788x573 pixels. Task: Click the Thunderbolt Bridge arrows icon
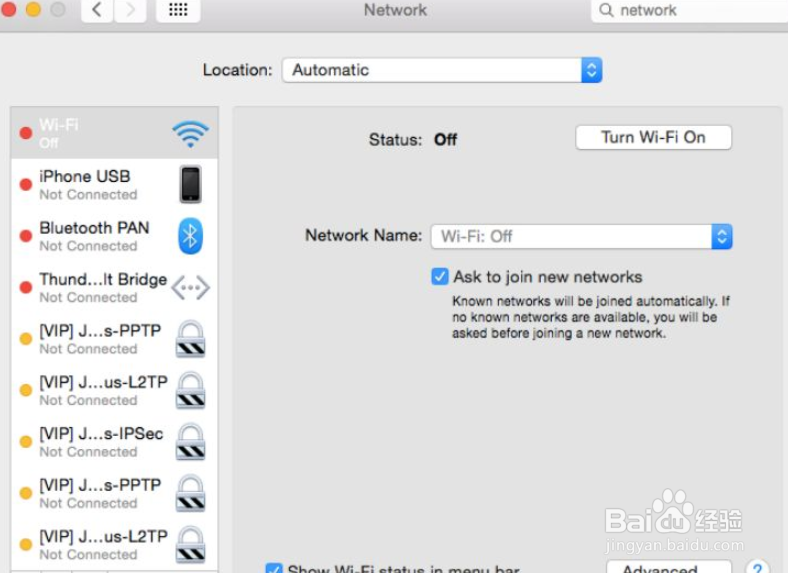click(x=190, y=288)
